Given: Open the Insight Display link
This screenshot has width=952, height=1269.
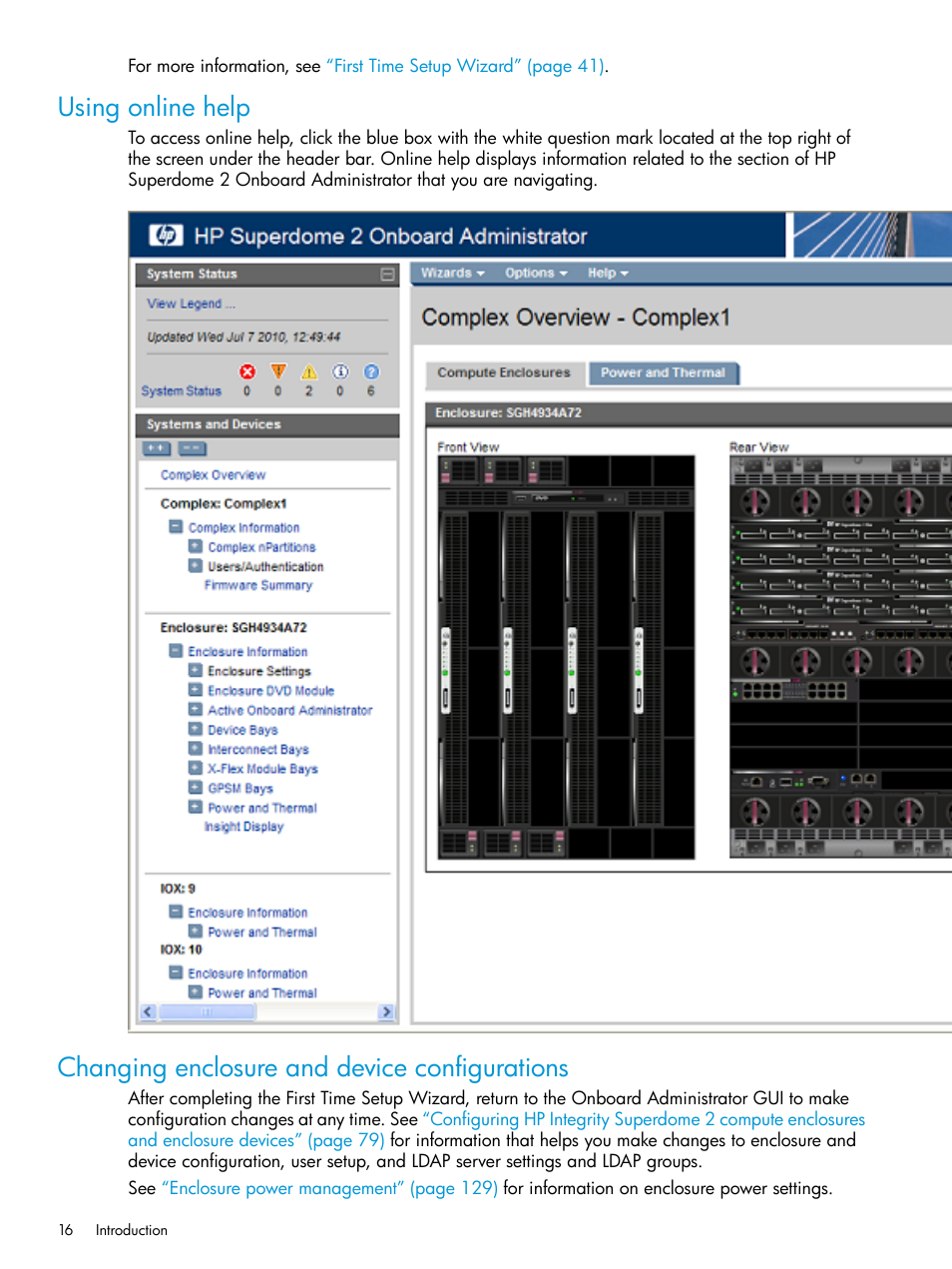Looking at the screenshot, I should click(243, 827).
